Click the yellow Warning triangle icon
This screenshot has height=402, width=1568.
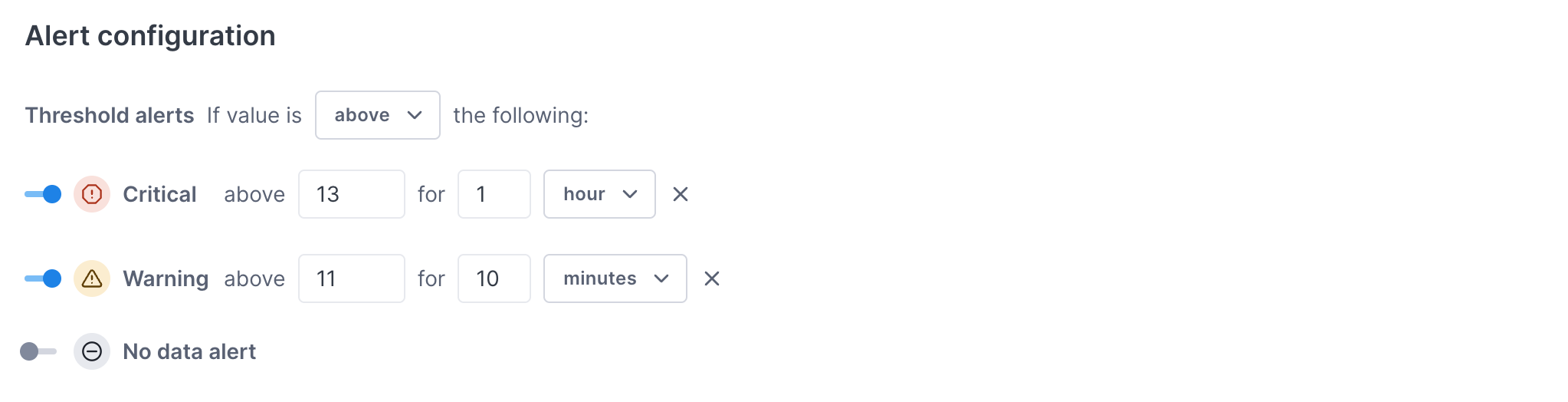92,278
